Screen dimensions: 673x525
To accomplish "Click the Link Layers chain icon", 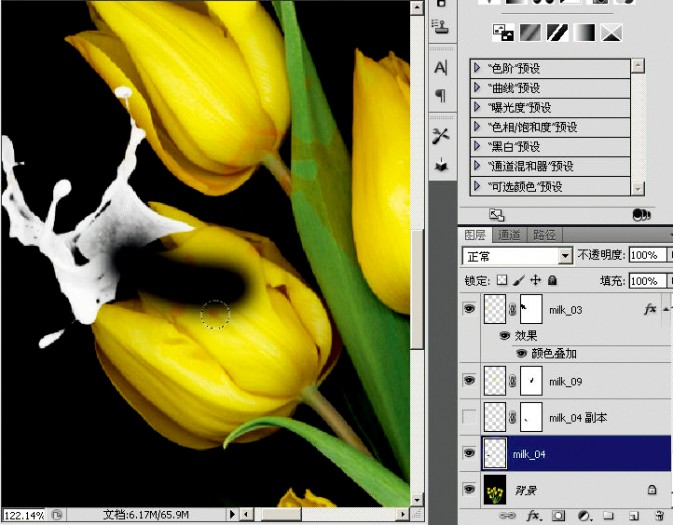I will (508, 516).
